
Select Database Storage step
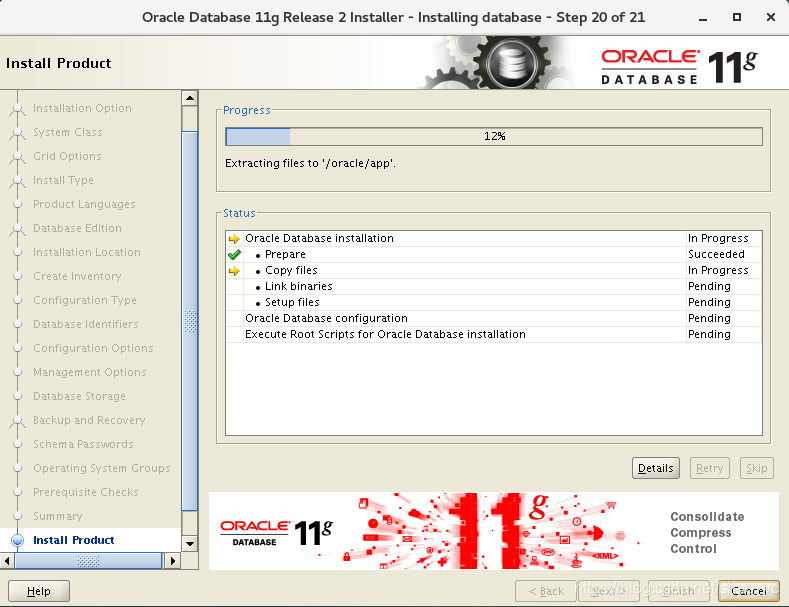pos(79,396)
